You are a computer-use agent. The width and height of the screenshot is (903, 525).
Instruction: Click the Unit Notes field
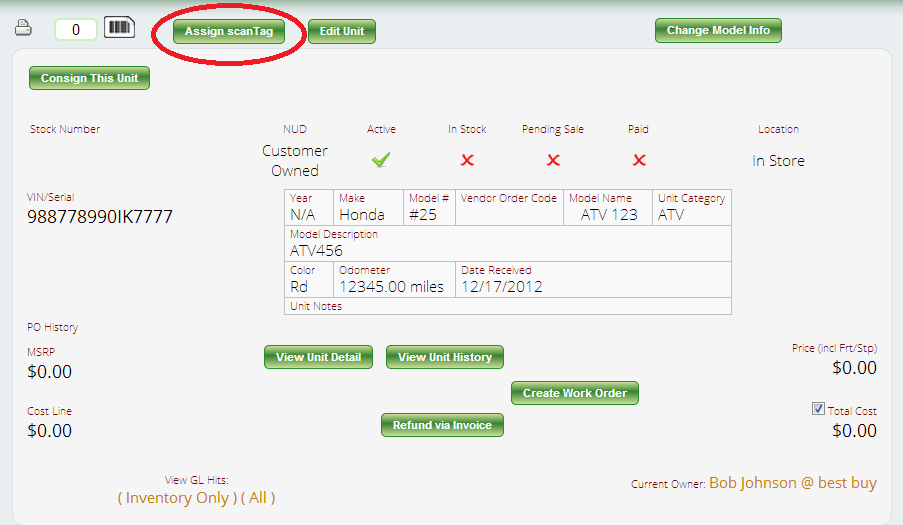(508, 306)
